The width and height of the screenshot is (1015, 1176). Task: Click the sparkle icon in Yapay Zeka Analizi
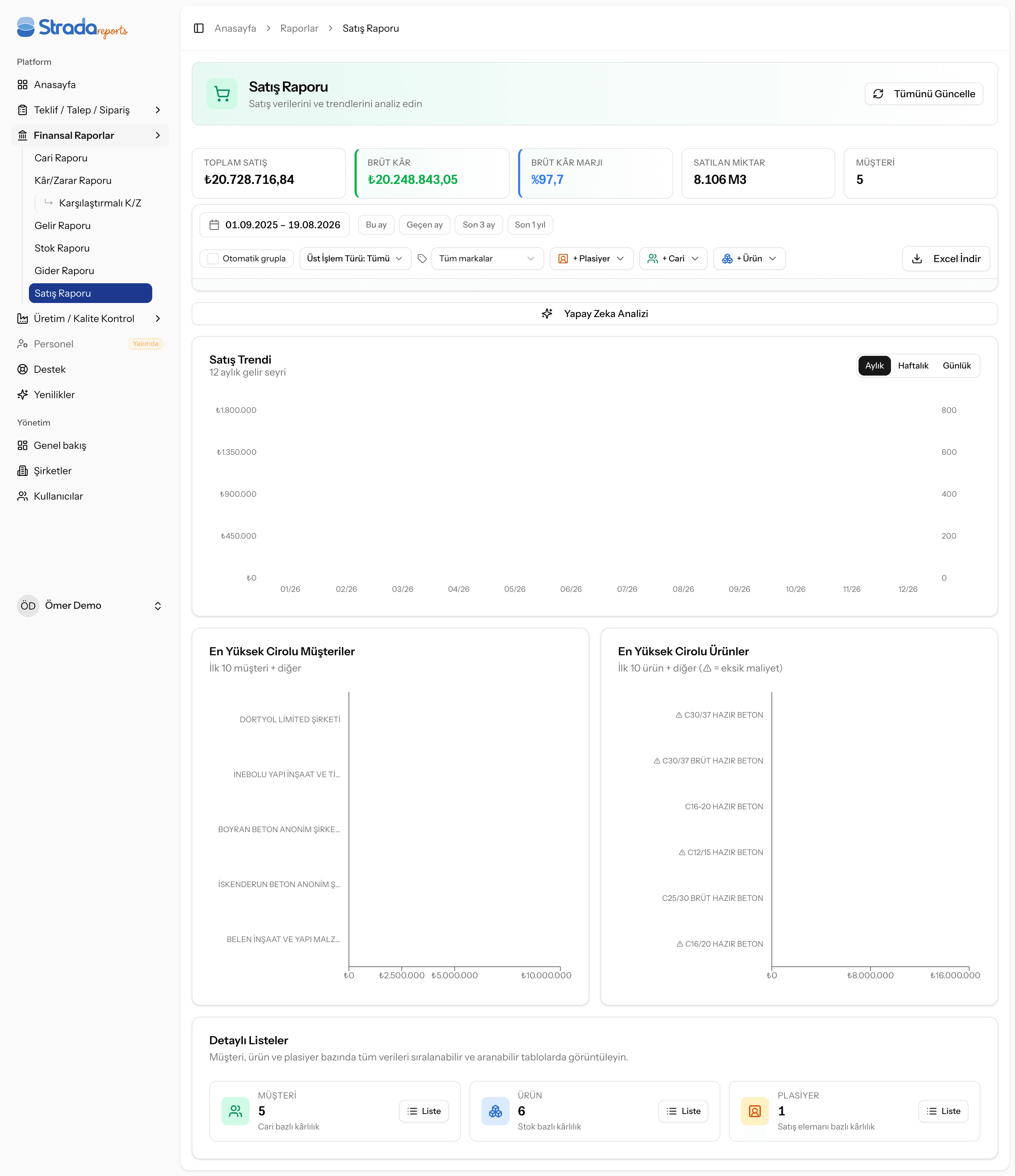[x=547, y=313]
